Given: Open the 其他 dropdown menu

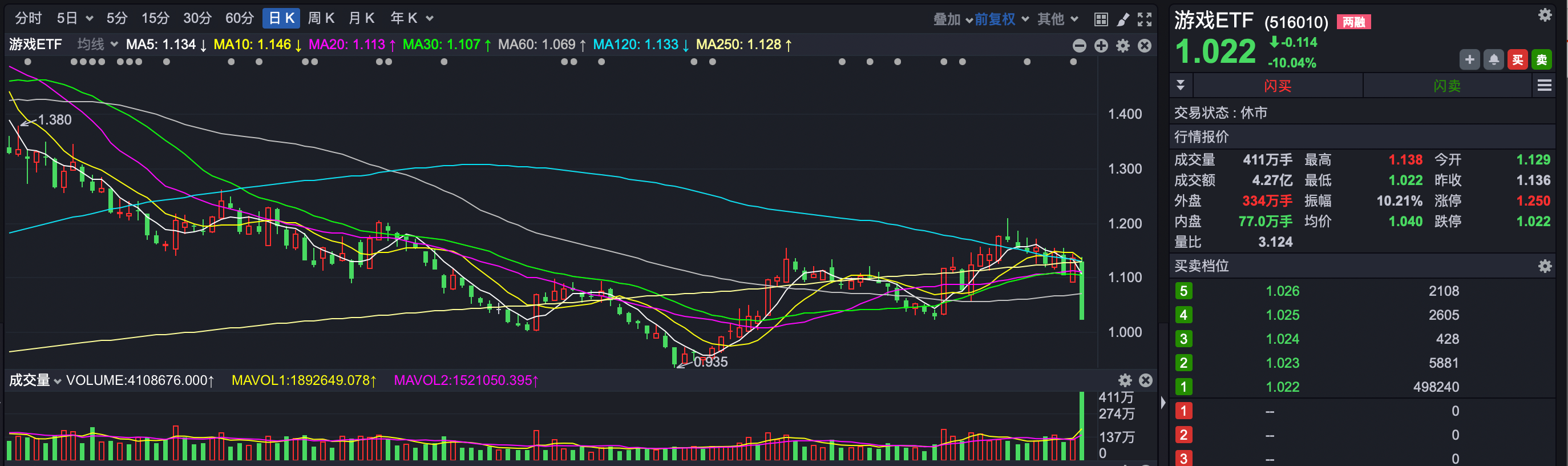Looking at the screenshot, I should (1057, 19).
